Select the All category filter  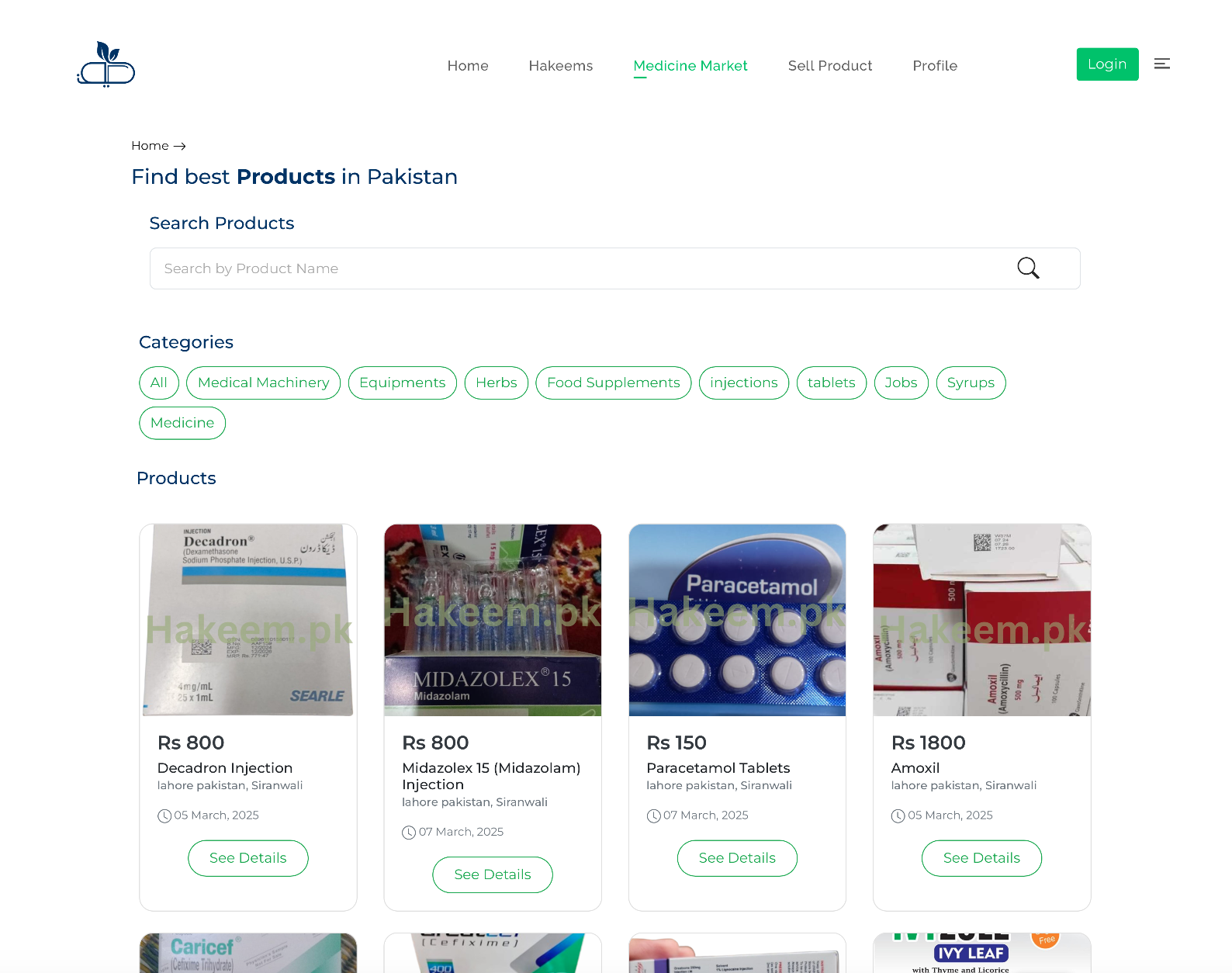[158, 383]
